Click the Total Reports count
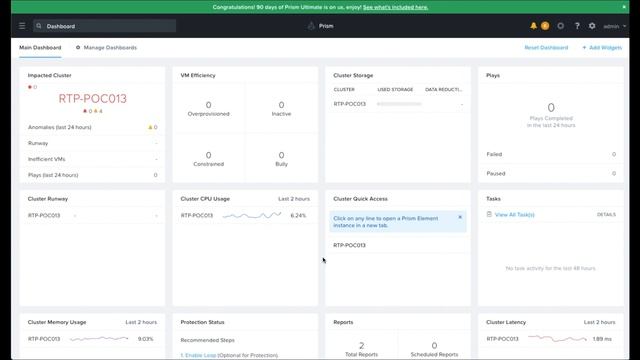The height and width of the screenshot is (360, 640). pyautogui.click(x=362, y=346)
